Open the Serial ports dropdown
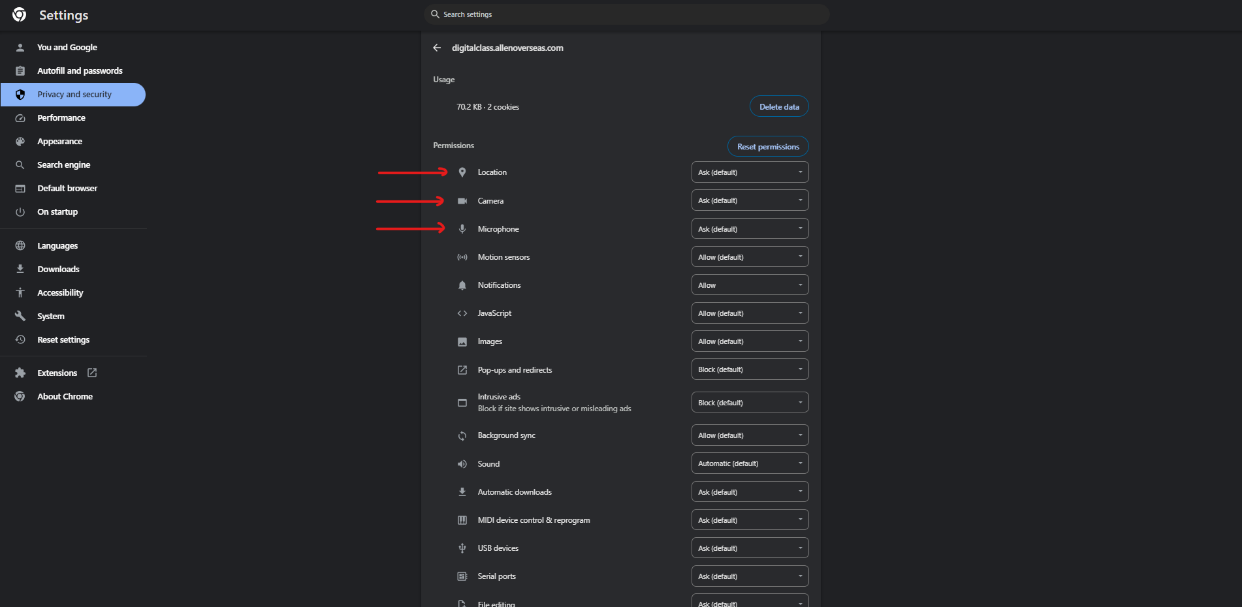The image size is (1242, 607). point(750,576)
